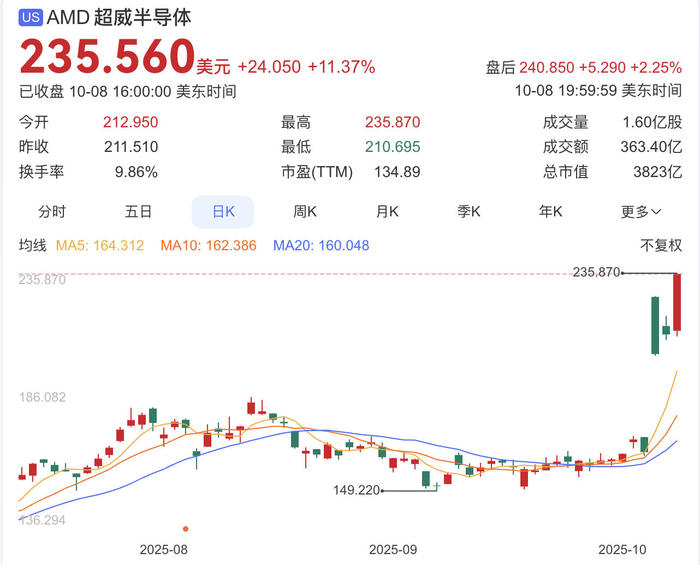Click the orange event dot below the chart
This screenshot has height=565, width=700.
click(x=185, y=528)
